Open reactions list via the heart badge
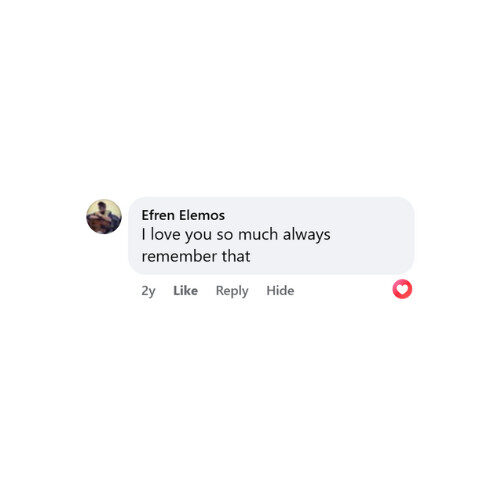 (402, 289)
